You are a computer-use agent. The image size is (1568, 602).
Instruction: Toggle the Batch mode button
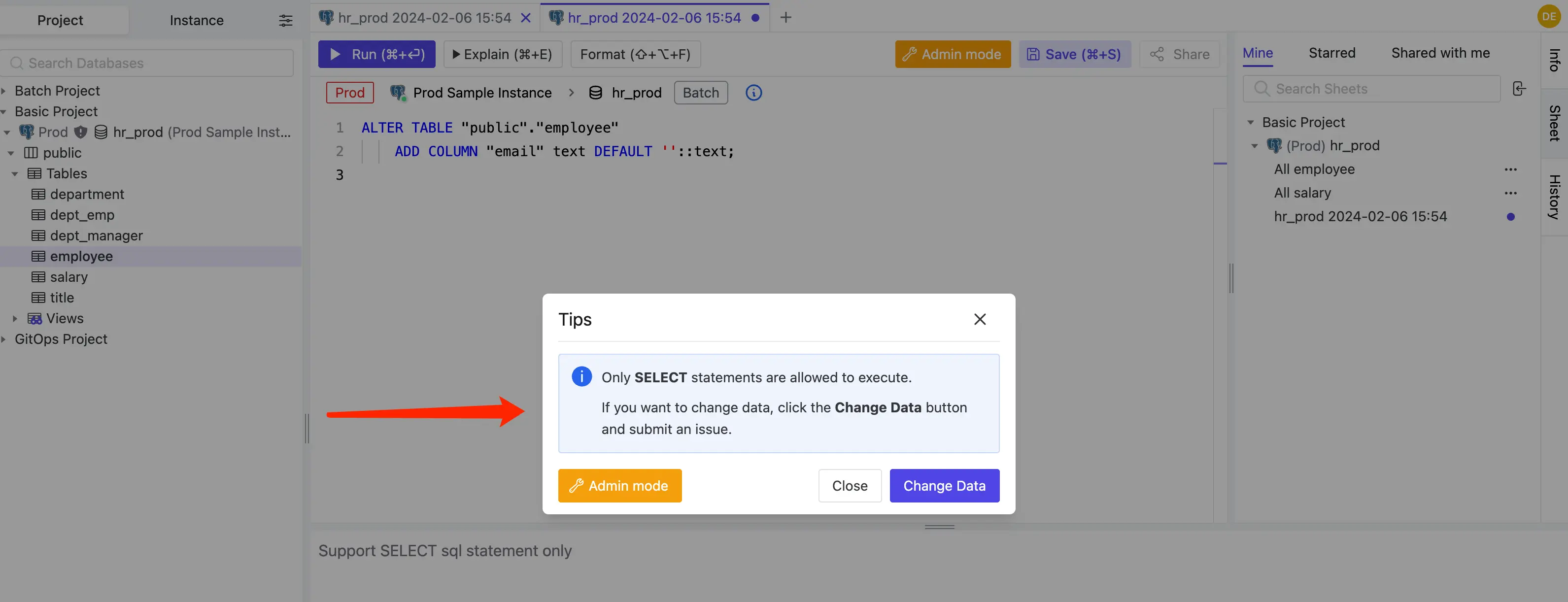coord(700,93)
